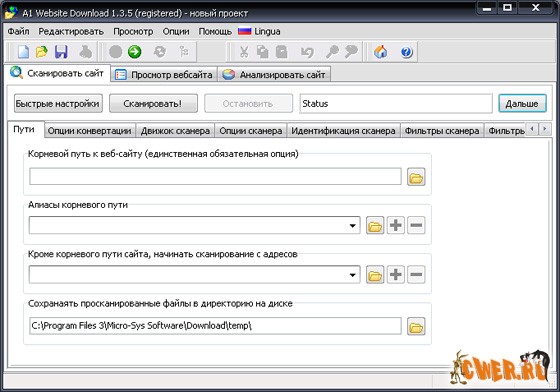The image size is (560, 392).
Task: Show more tabs with right arrow
Action: tap(545, 129)
